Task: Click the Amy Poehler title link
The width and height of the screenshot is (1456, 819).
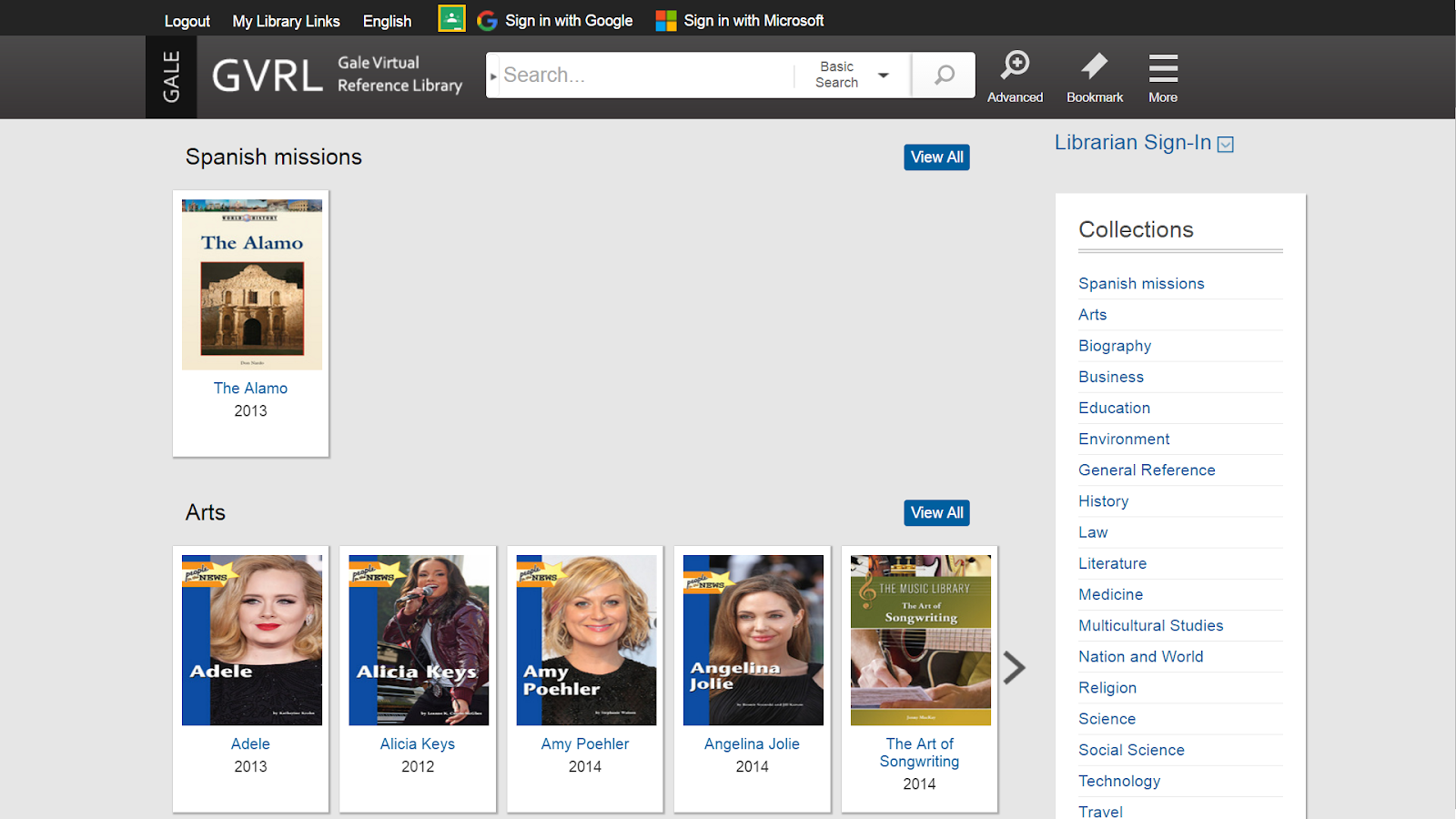Action: pos(585,744)
